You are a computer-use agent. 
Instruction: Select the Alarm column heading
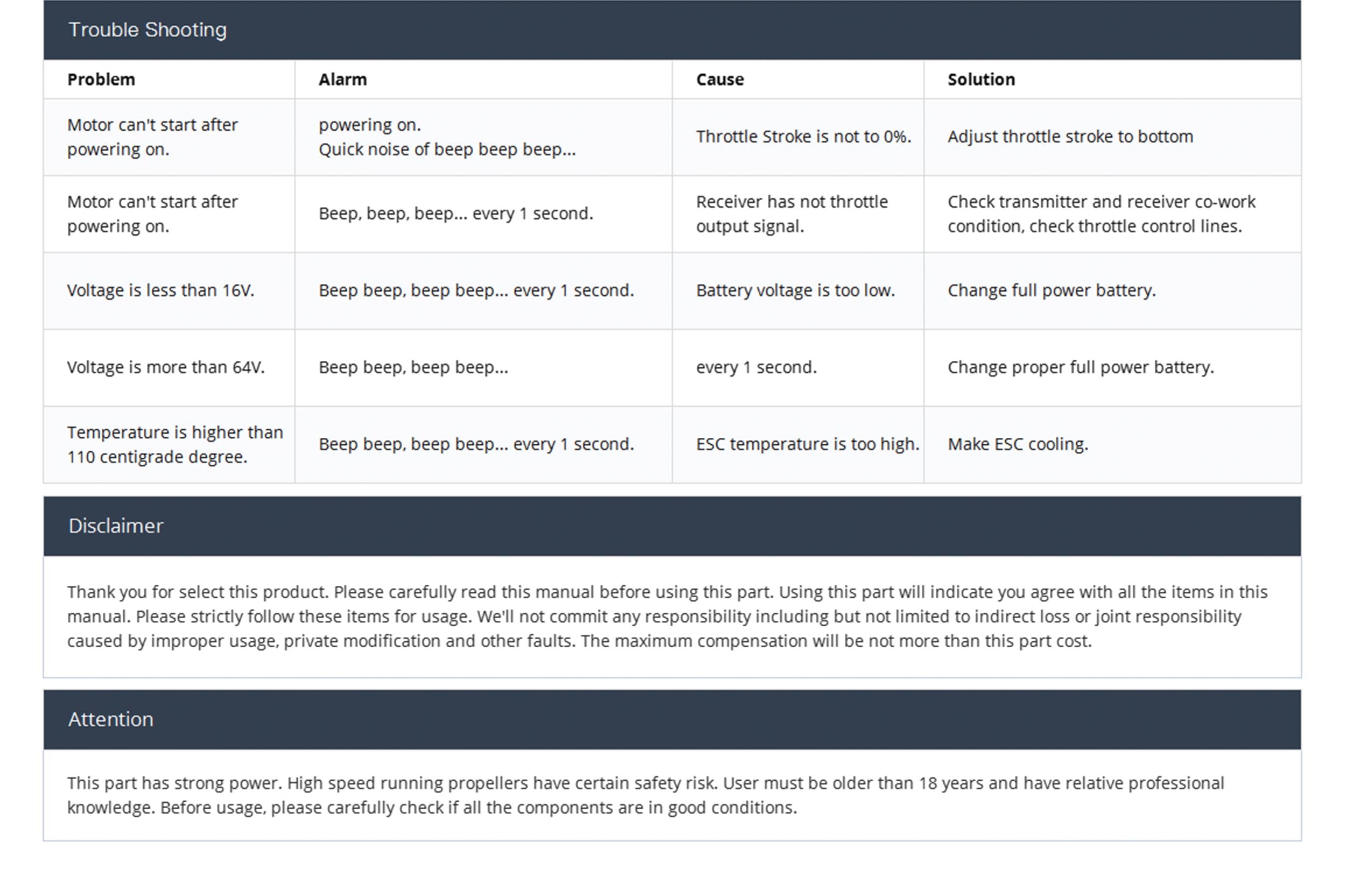click(x=343, y=80)
